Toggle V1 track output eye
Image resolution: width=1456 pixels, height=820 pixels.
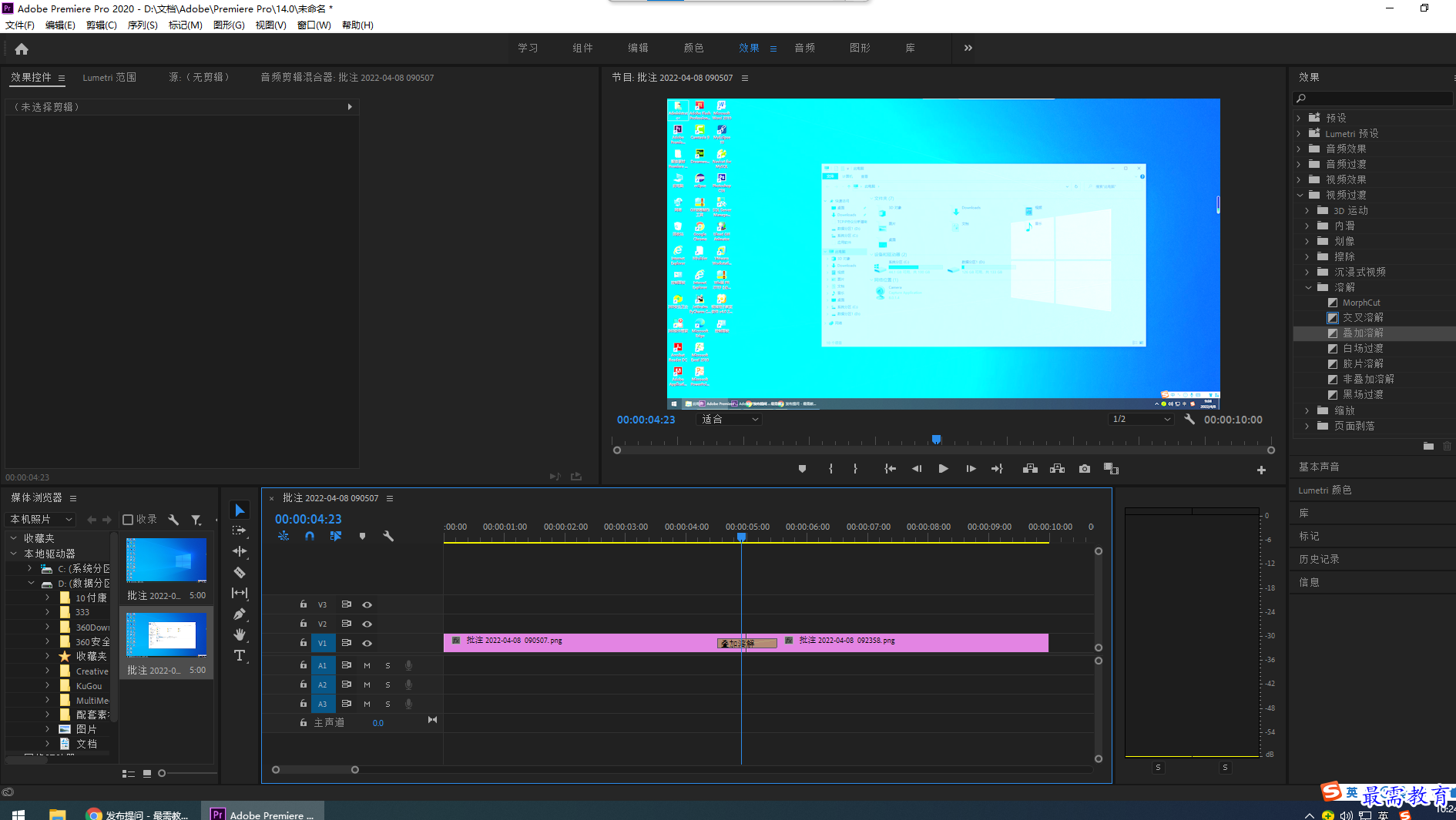click(x=367, y=643)
